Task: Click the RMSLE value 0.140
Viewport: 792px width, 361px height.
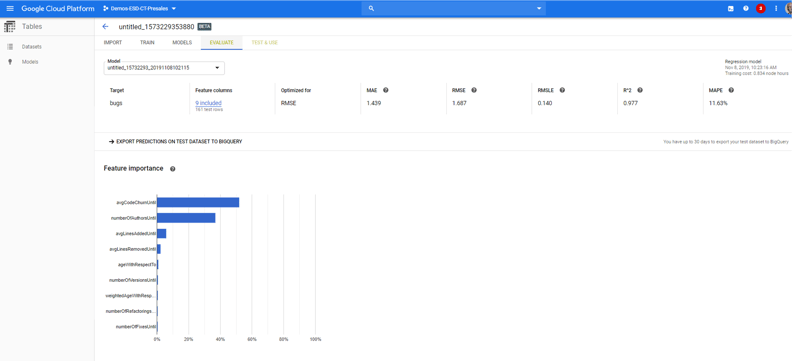Action: [x=544, y=103]
